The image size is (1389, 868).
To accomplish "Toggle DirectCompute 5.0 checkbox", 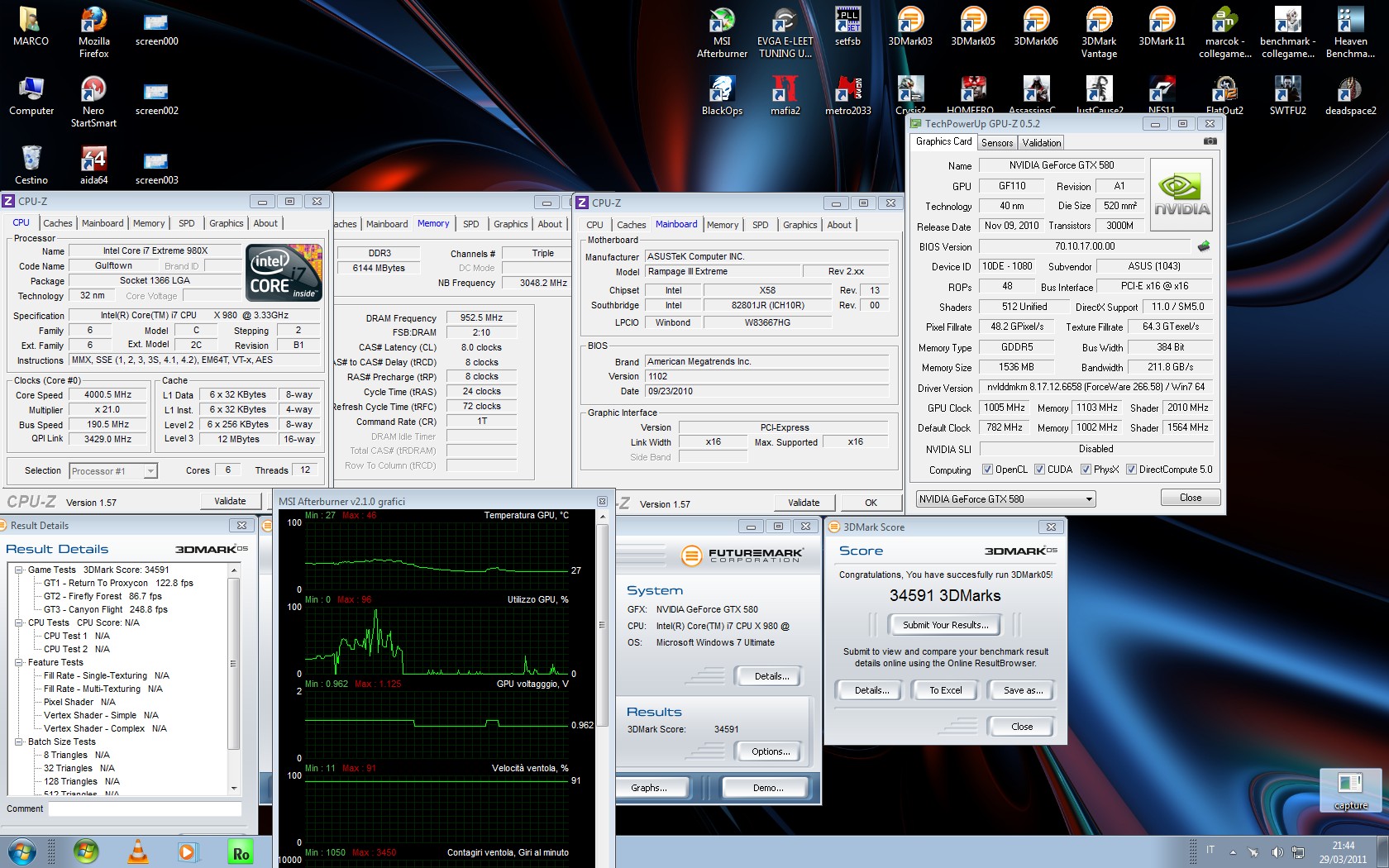I will [x=1131, y=470].
